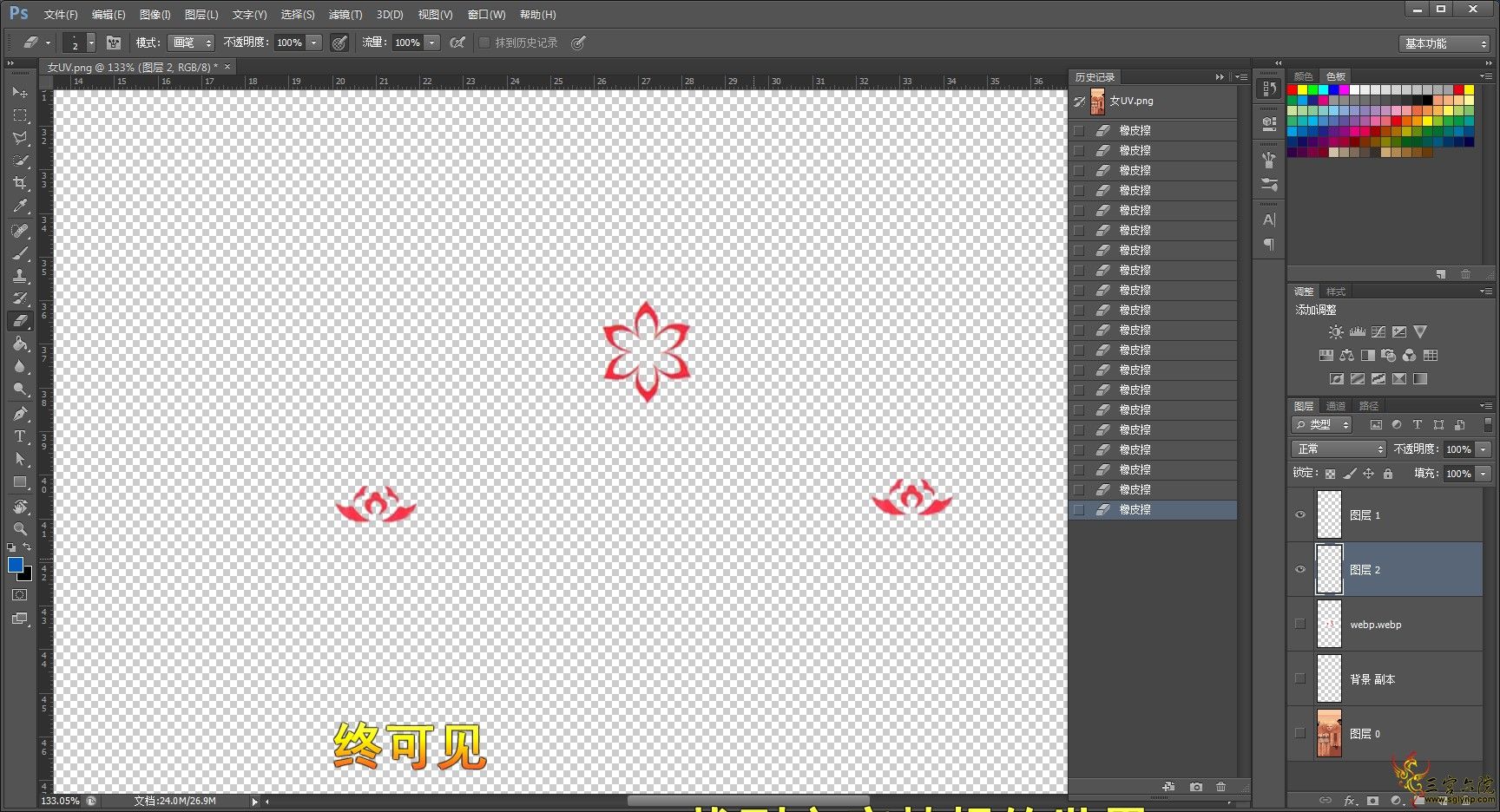Open the layer 不透明度 slider arrow
Image resolution: width=1500 pixels, height=812 pixels.
click(x=1484, y=449)
